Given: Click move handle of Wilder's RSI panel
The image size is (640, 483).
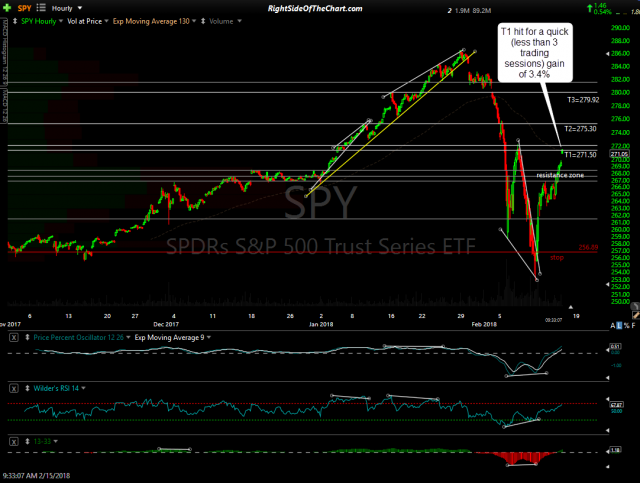Looking at the screenshot, I should click(27, 388).
